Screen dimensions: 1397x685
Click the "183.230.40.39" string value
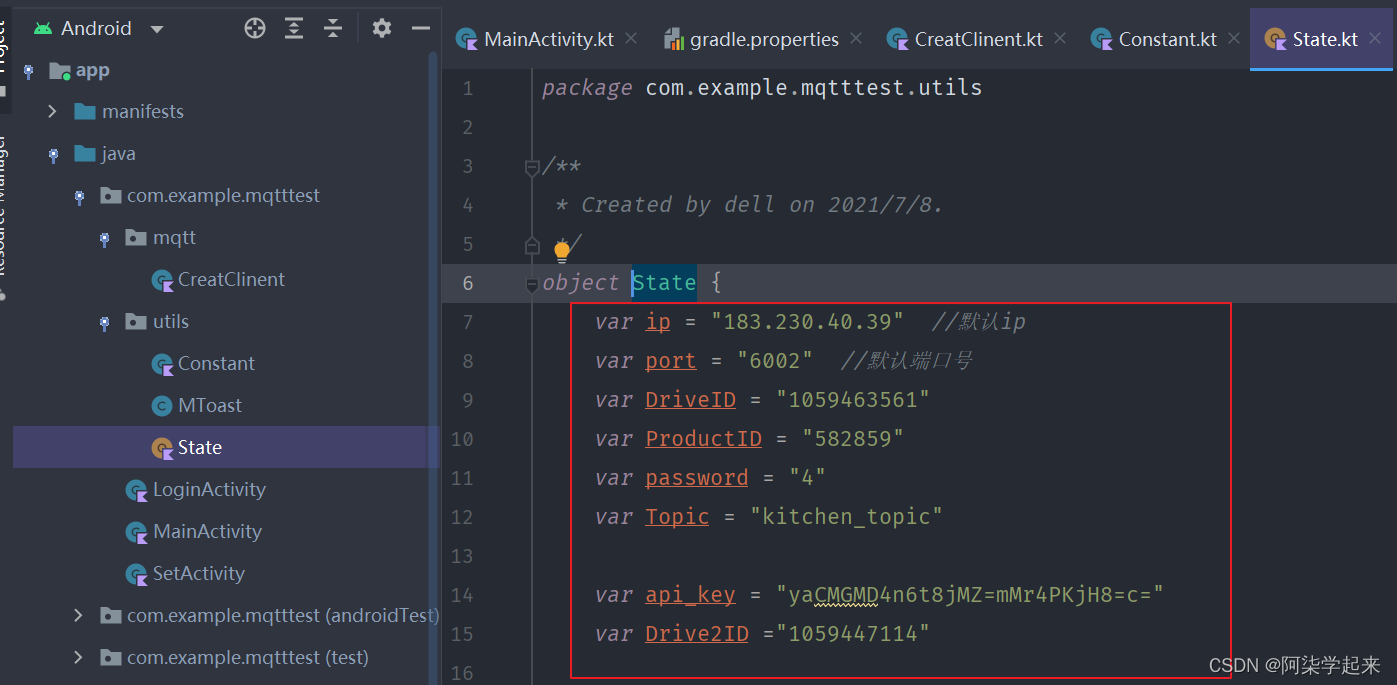(x=808, y=322)
